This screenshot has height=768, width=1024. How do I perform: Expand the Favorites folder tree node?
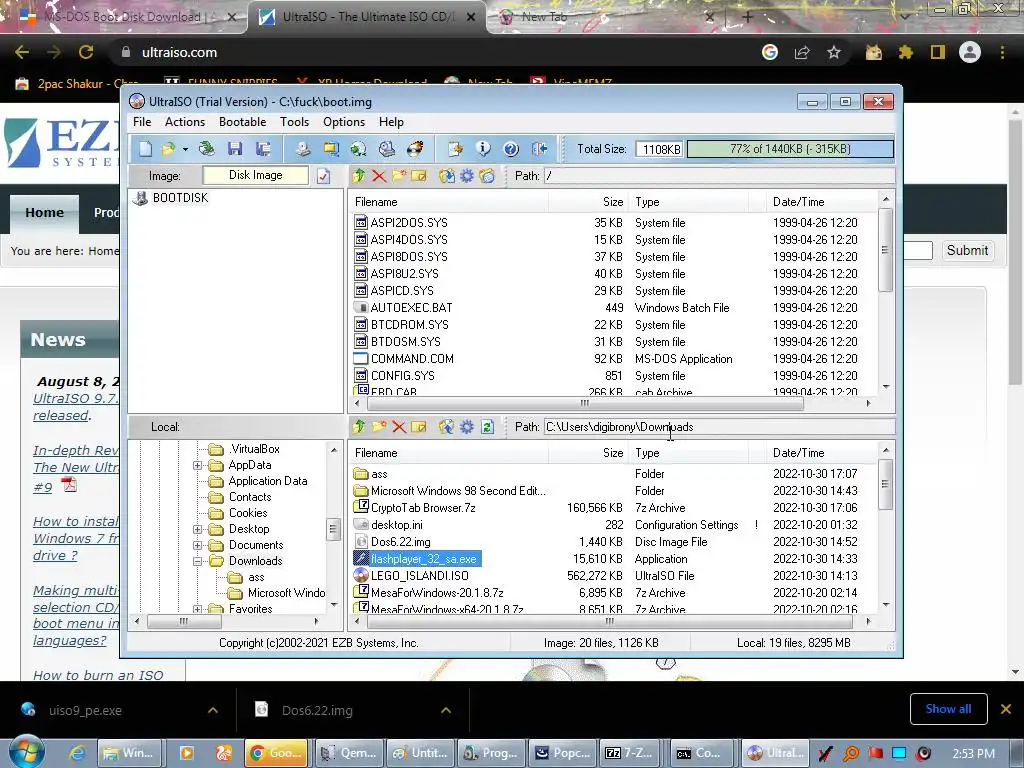[197, 609]
